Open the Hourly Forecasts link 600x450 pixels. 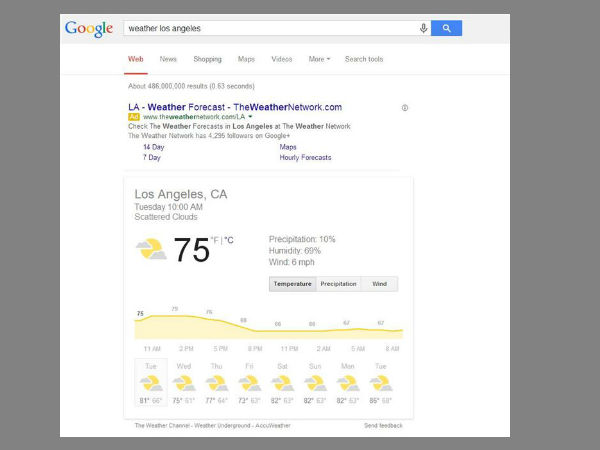pos(305,157)
